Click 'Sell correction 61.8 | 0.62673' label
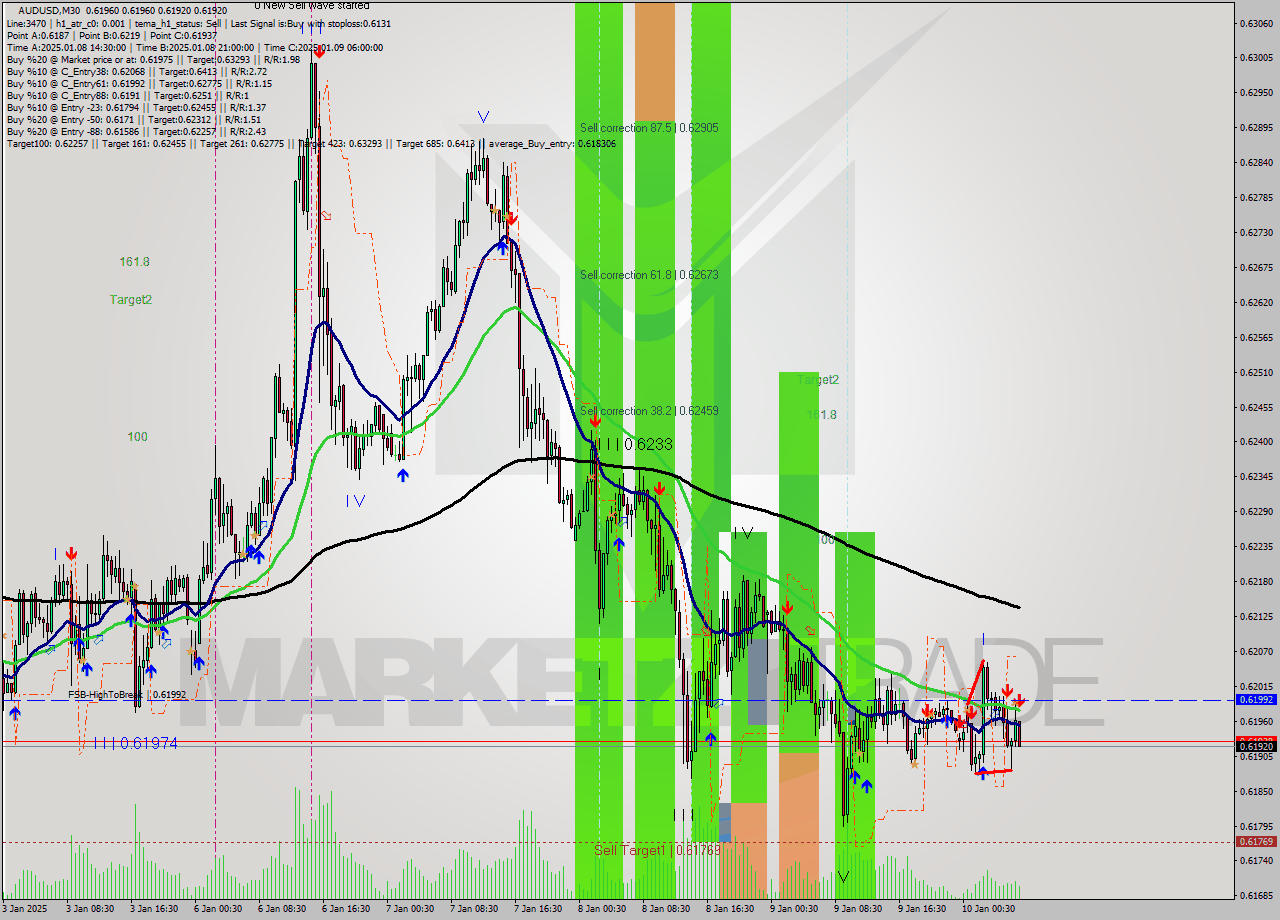Image resolution: width=1280 pixels, height=920 pixels. (649, 275)
